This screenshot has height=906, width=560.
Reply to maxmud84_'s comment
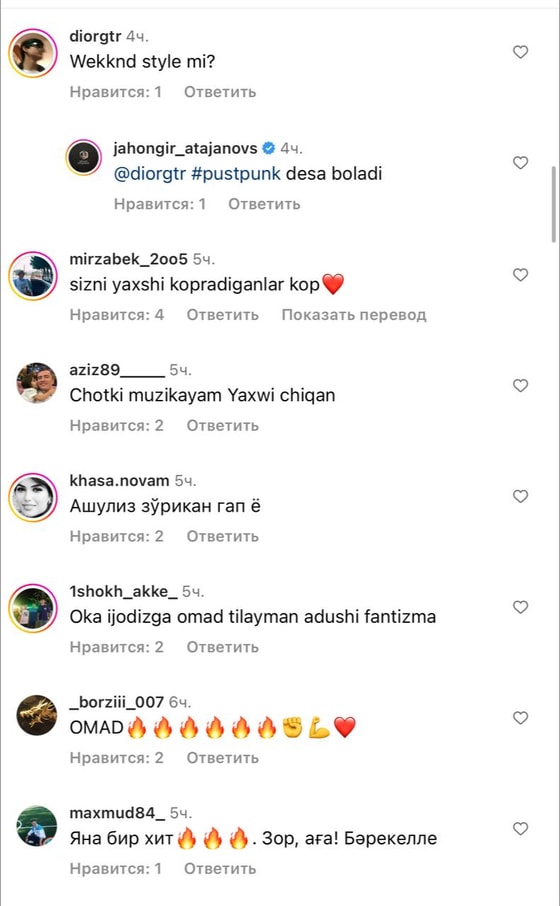click(220, 868)
